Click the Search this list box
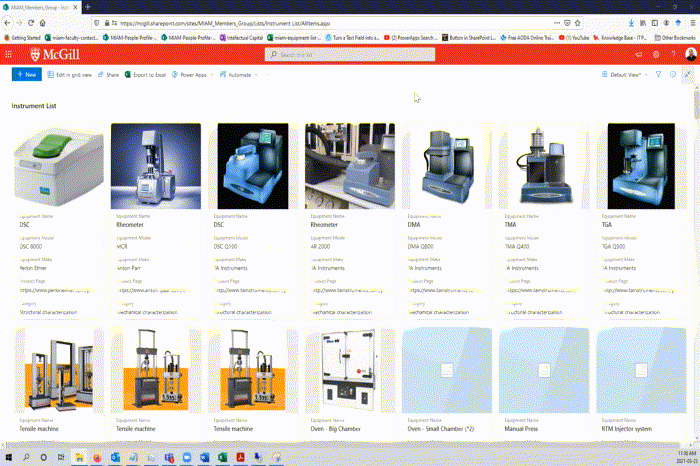The height and width of the screenshot is (466, 700). (350, 54)
